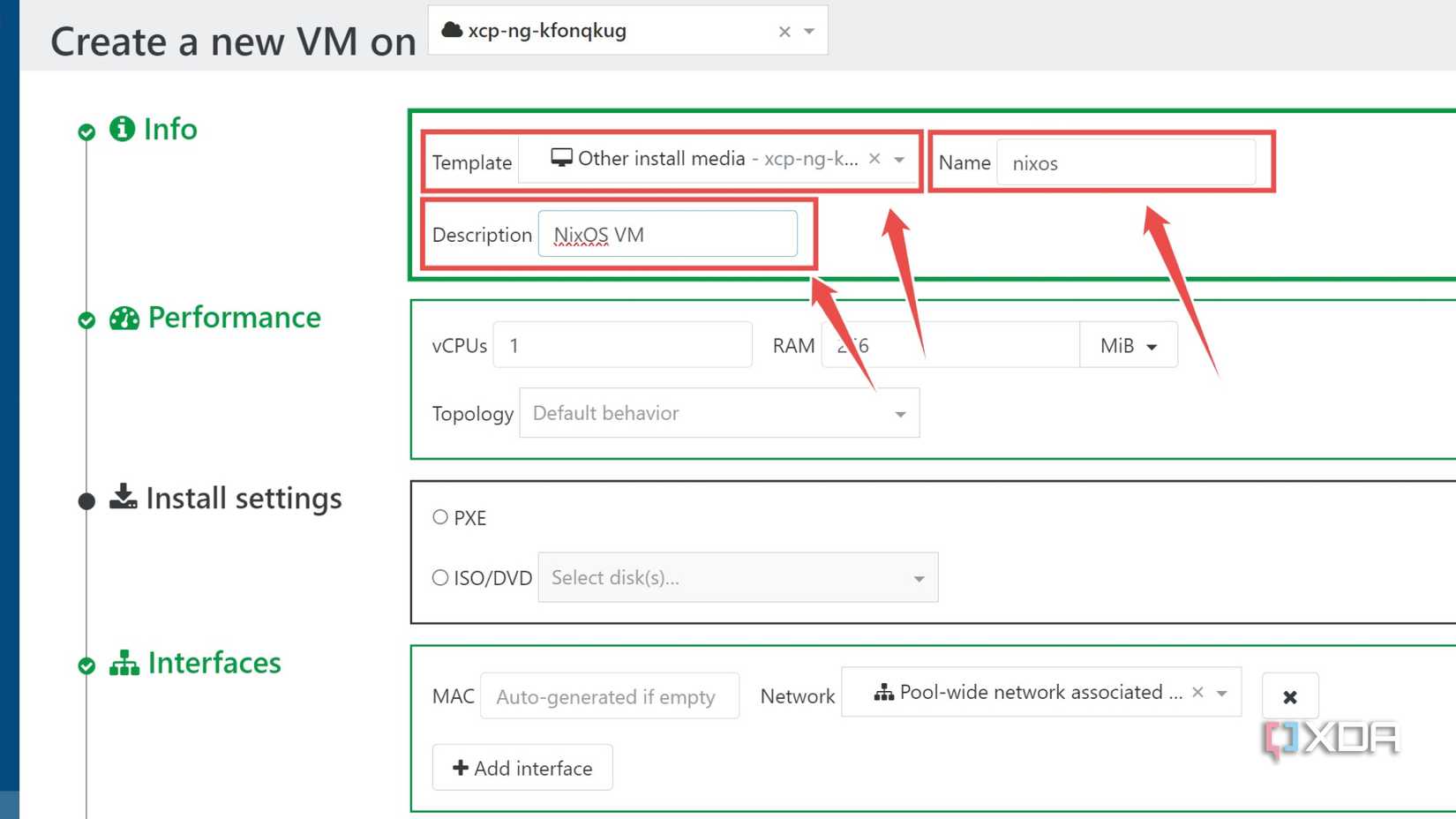Clear the selected pool xcp-ng-kfonqkug
The width and height of the screenshot is (1456, 819).
(784, 32)
